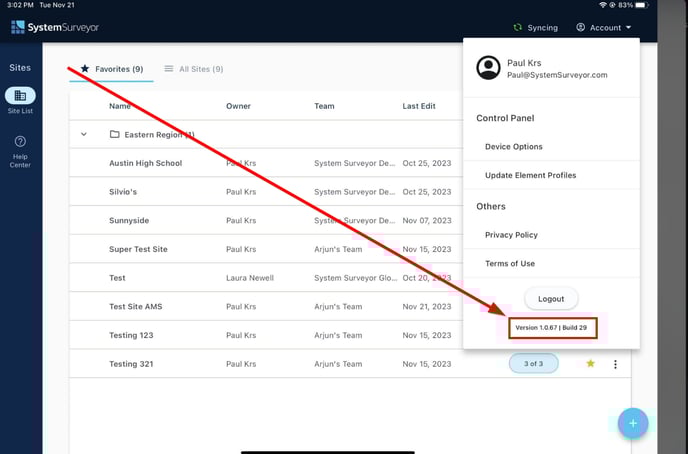Select Update Element Profiles
688x454 pixels.
click(530, 175)
